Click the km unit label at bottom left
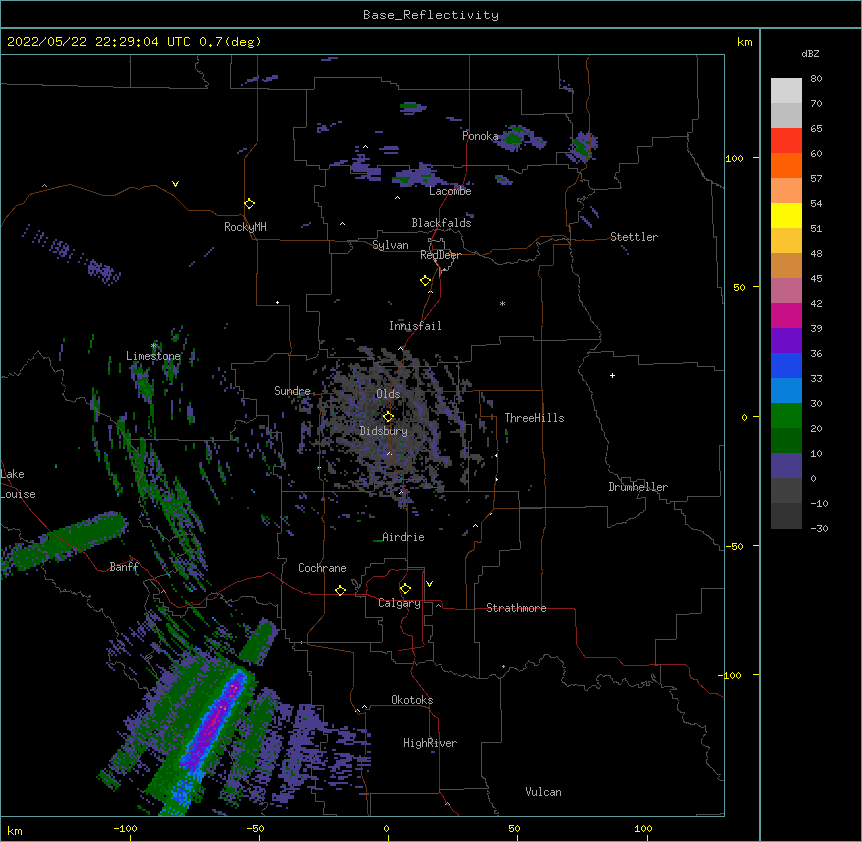862x842 pixels. 15,830
